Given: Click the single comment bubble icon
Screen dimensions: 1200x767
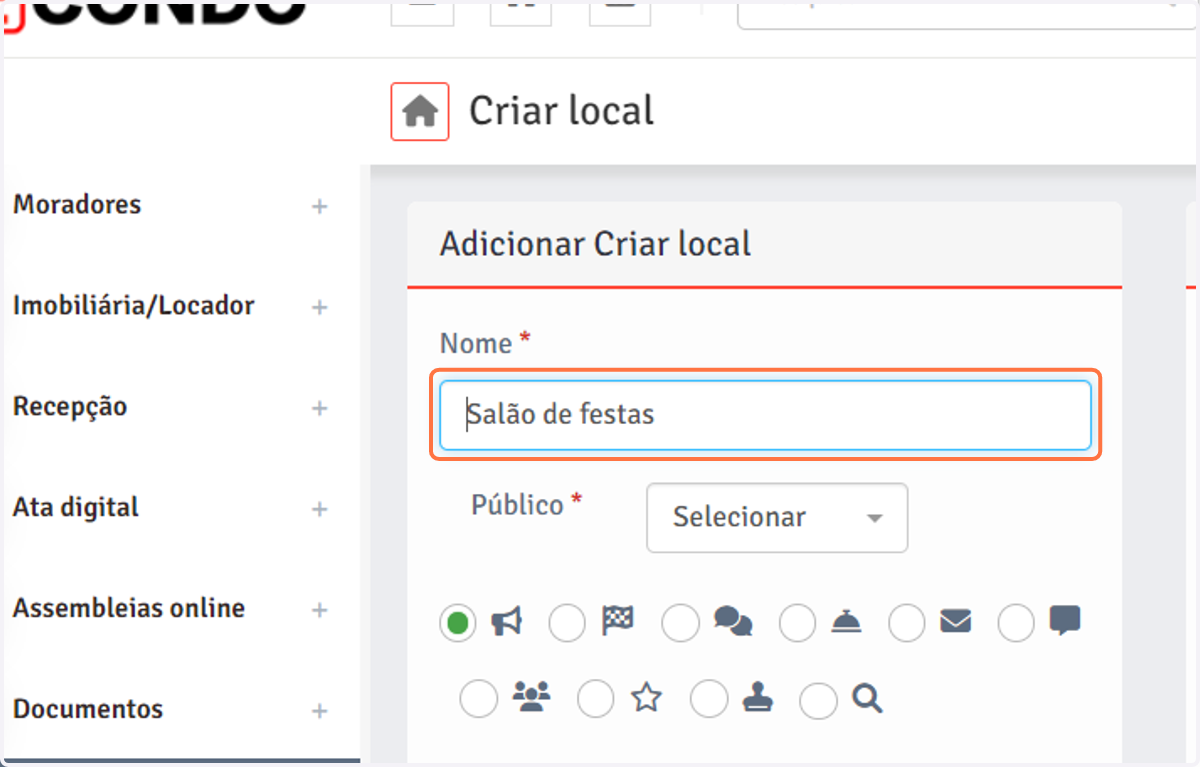Looking at the screenshot, I should click(x=1065, y=621).
